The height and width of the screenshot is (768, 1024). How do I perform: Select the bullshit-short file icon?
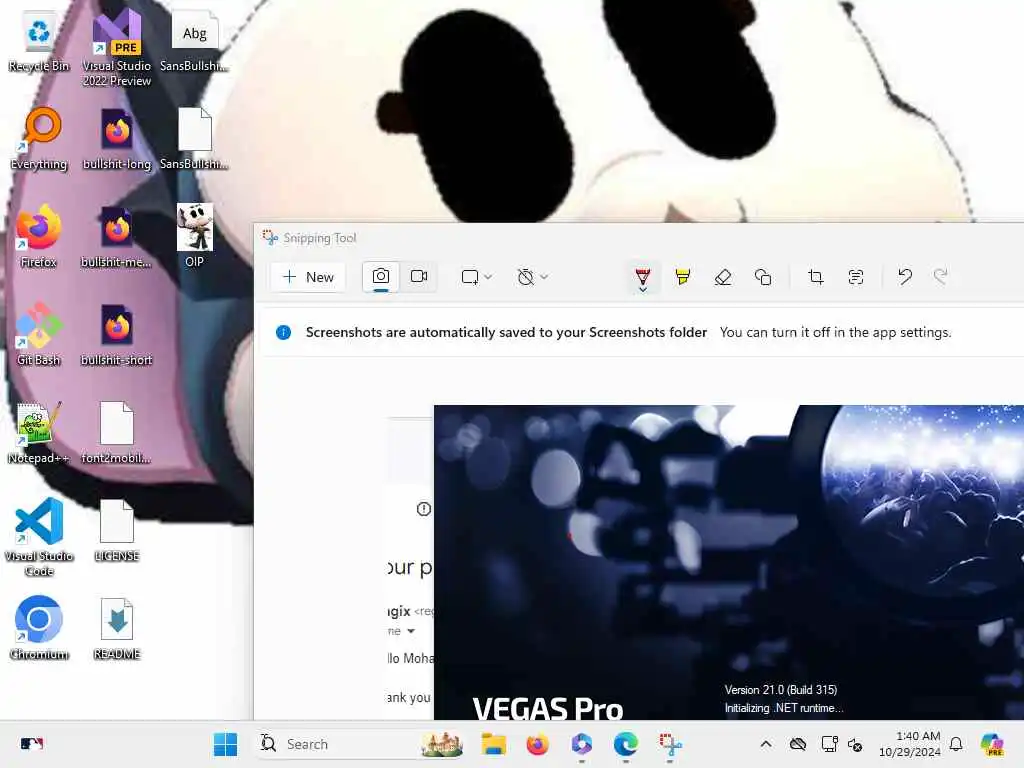point(117,334)
